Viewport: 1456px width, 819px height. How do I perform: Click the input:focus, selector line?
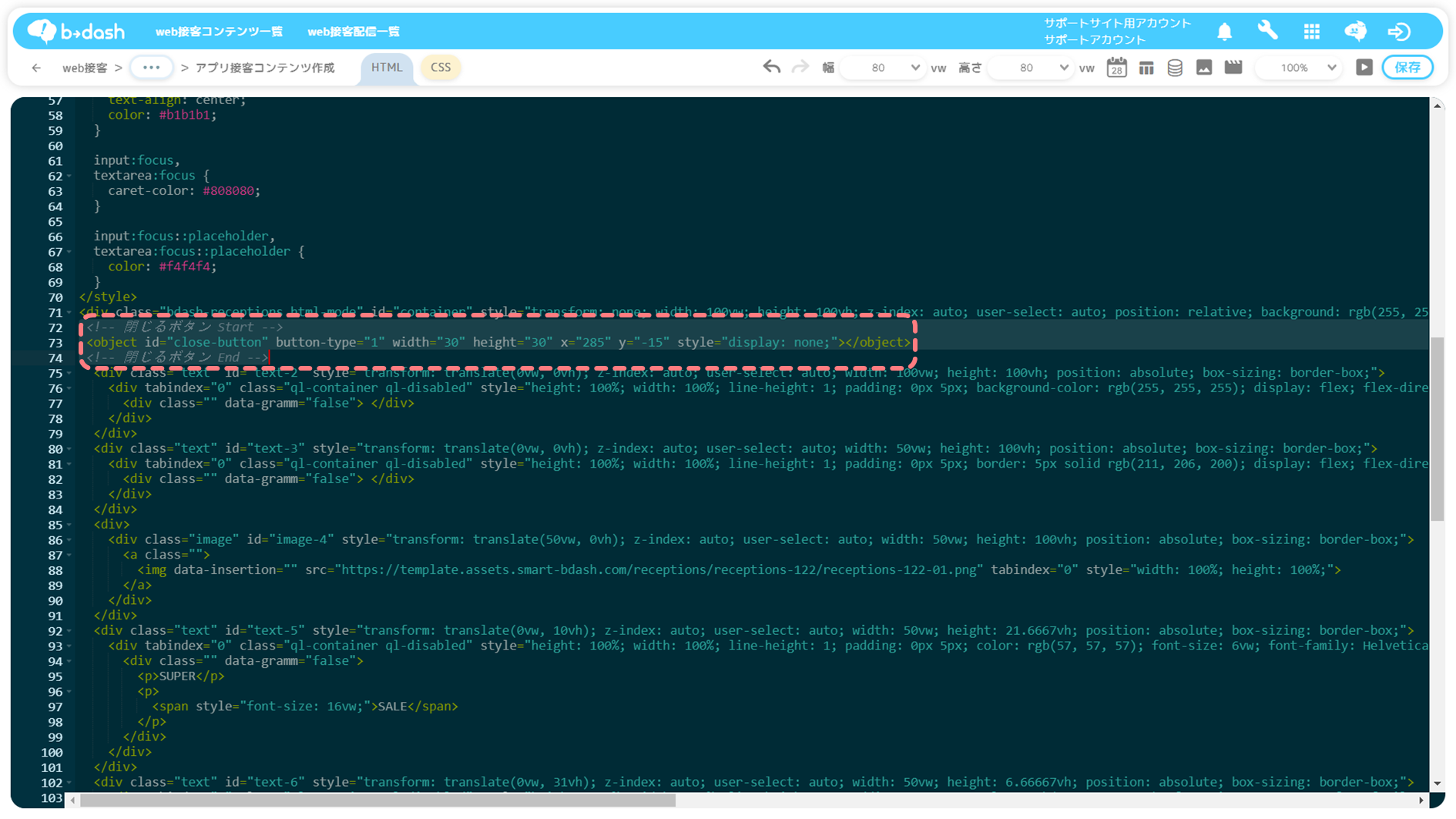136,160
